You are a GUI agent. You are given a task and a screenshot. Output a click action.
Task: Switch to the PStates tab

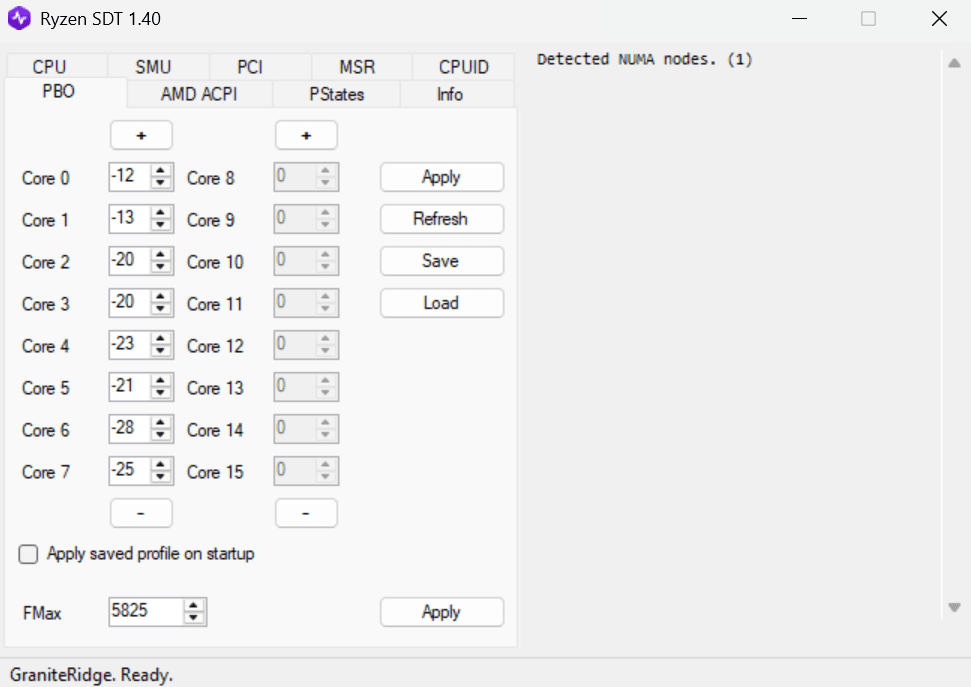pos(336,95)
